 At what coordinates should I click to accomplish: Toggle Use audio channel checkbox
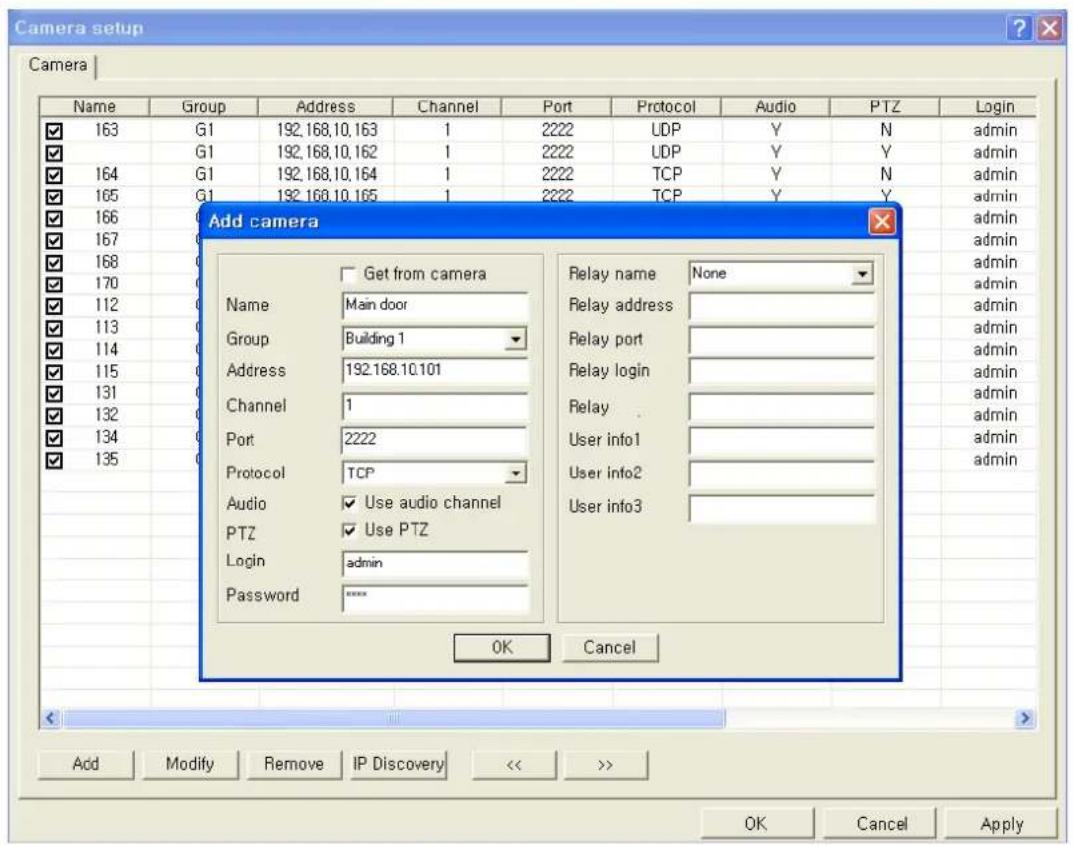(x=349, y=504)
